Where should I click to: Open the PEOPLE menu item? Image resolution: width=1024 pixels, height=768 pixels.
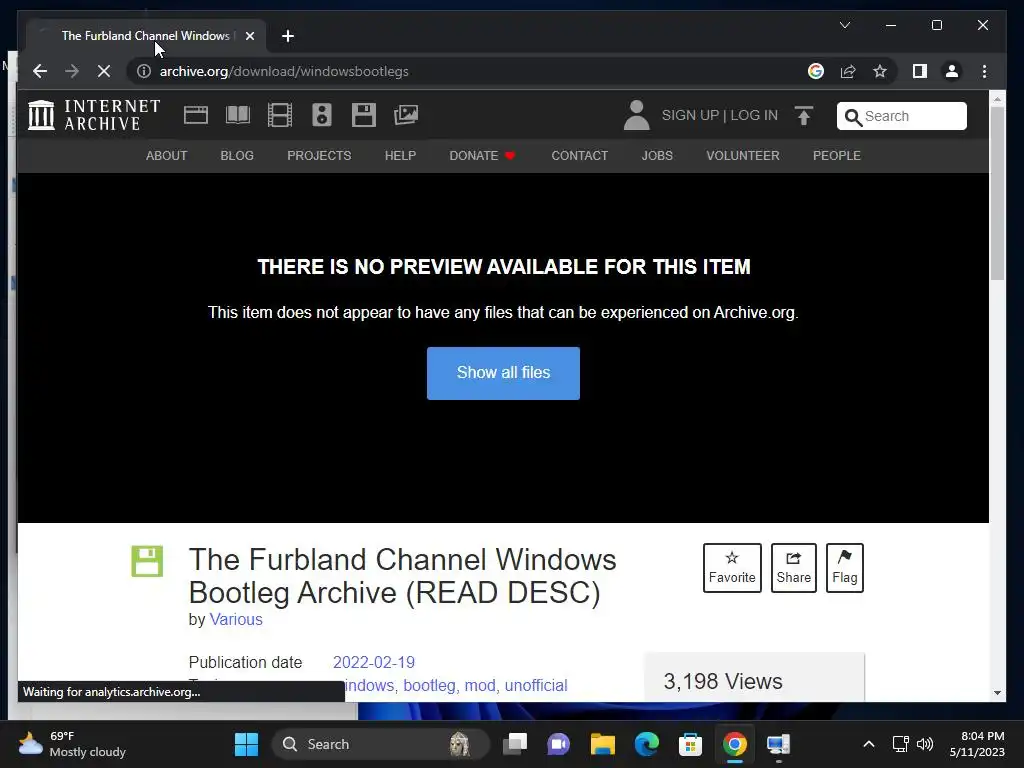click(837, 155)
